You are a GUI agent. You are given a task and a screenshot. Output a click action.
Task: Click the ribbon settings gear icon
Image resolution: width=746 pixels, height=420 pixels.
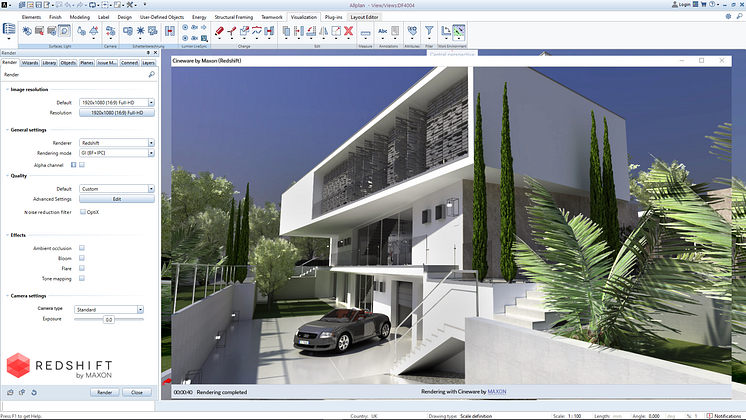(728, 16)
